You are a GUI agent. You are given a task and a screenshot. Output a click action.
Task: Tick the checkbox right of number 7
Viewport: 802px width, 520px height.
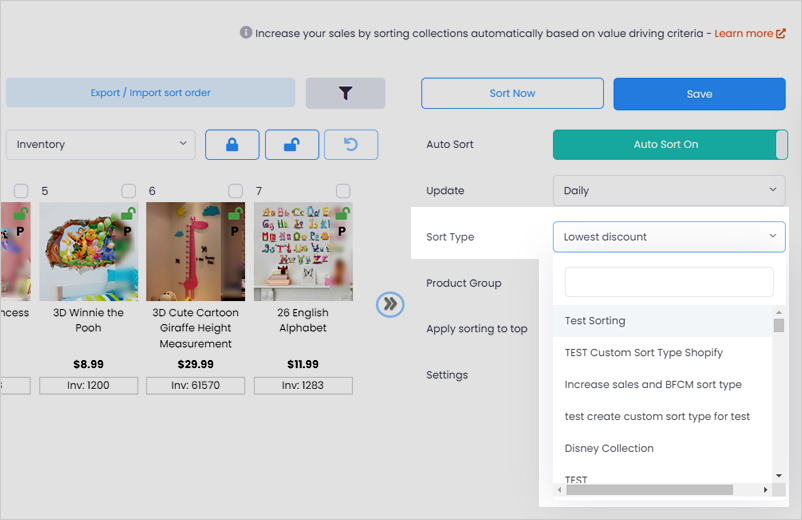click(343, 191)
